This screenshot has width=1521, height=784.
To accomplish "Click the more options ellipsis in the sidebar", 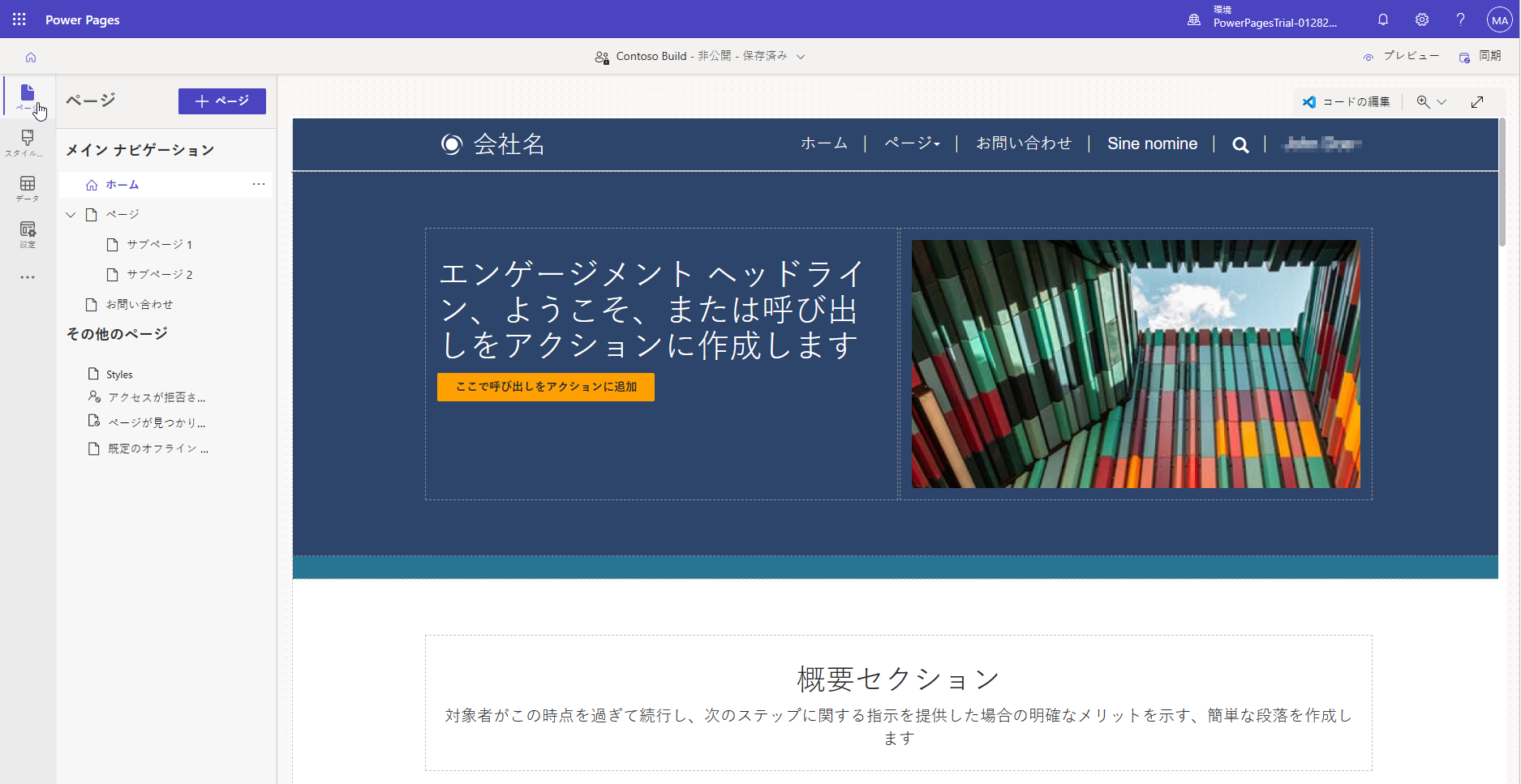I will click(x=27, y=276).
